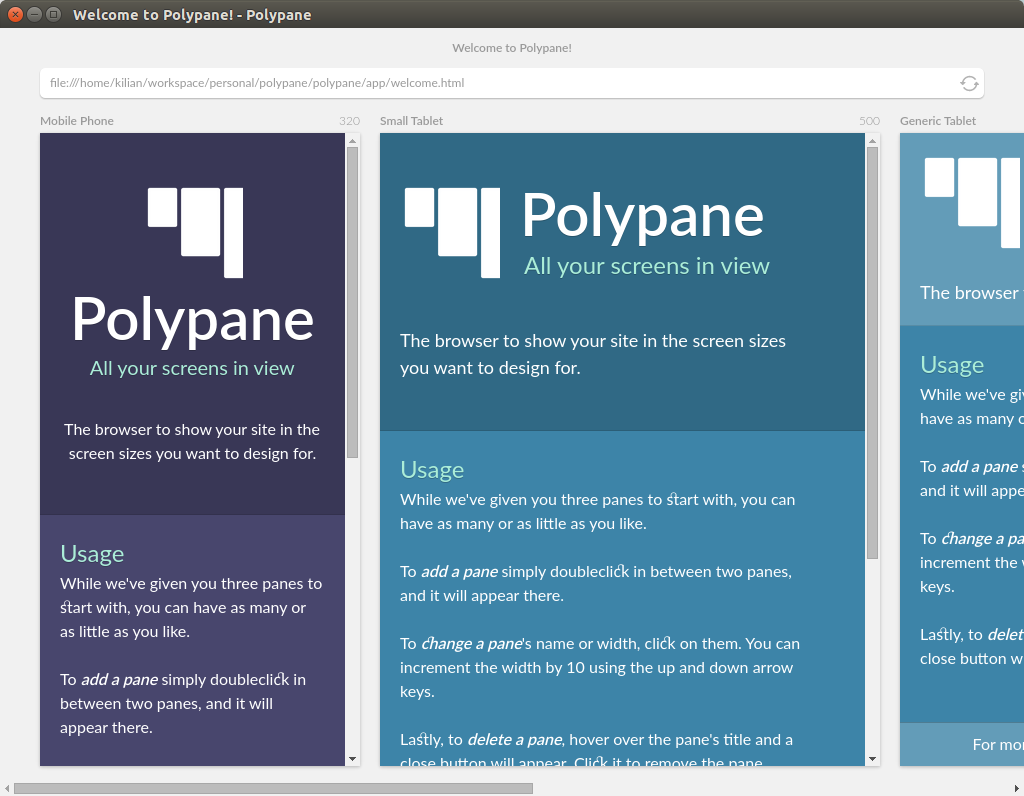Close the Polypane window
The height and width of the screenshot is (796, 1024).
pyautogui.click(x=15, y=14)
